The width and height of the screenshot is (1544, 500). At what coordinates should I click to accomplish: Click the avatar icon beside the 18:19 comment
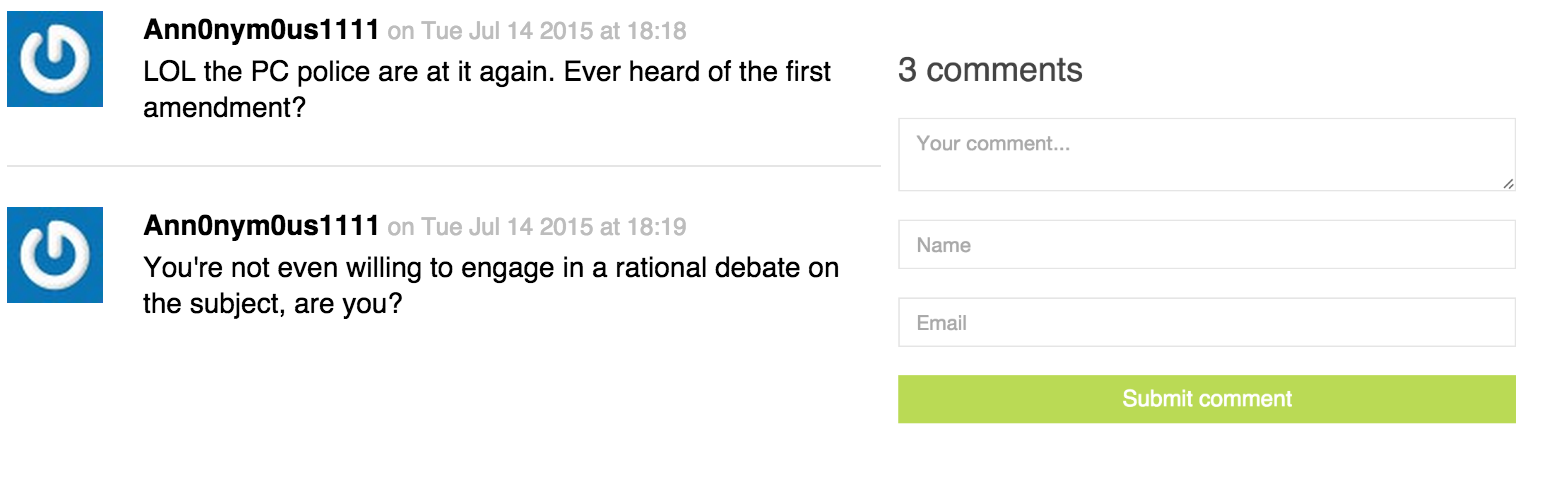[x=55, y=255]
